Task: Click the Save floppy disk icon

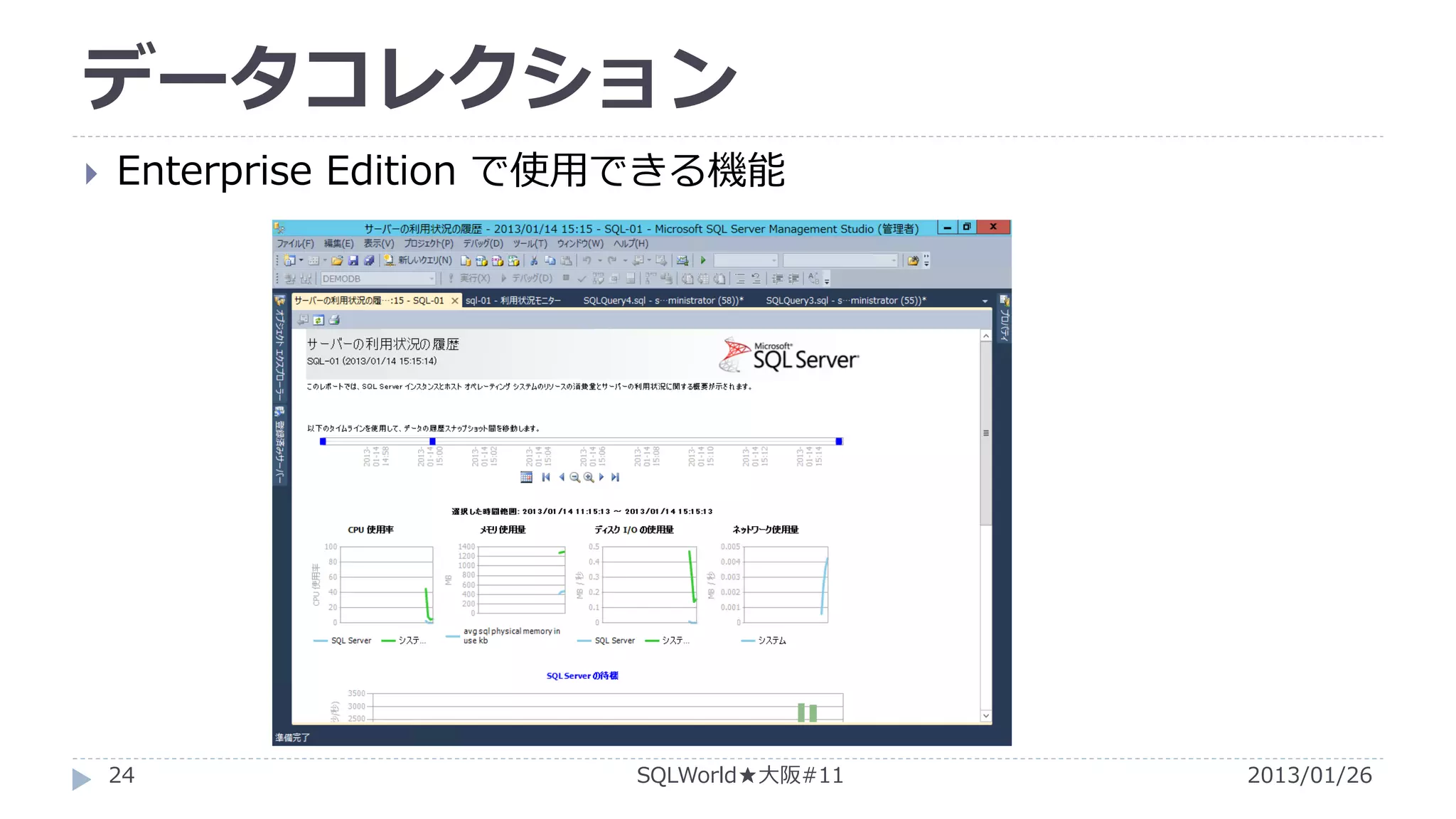Action: (x=353, y=261)
